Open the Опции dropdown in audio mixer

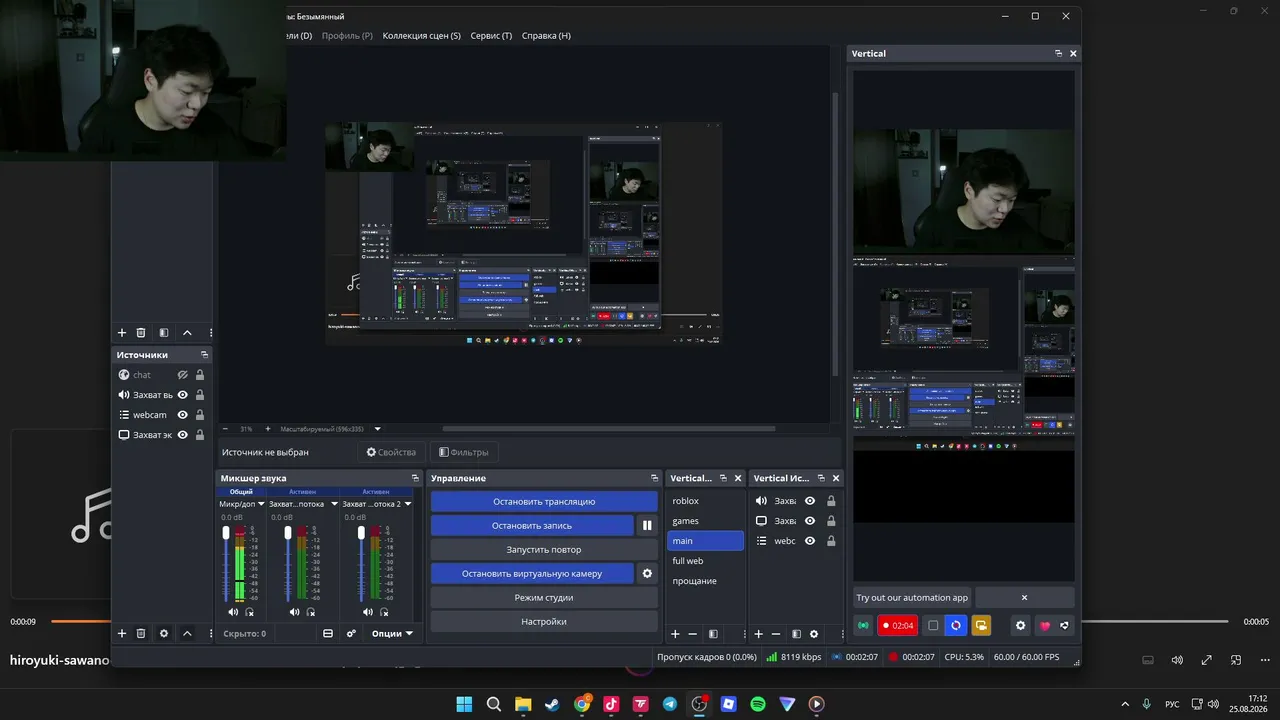(x=393, y=633)
